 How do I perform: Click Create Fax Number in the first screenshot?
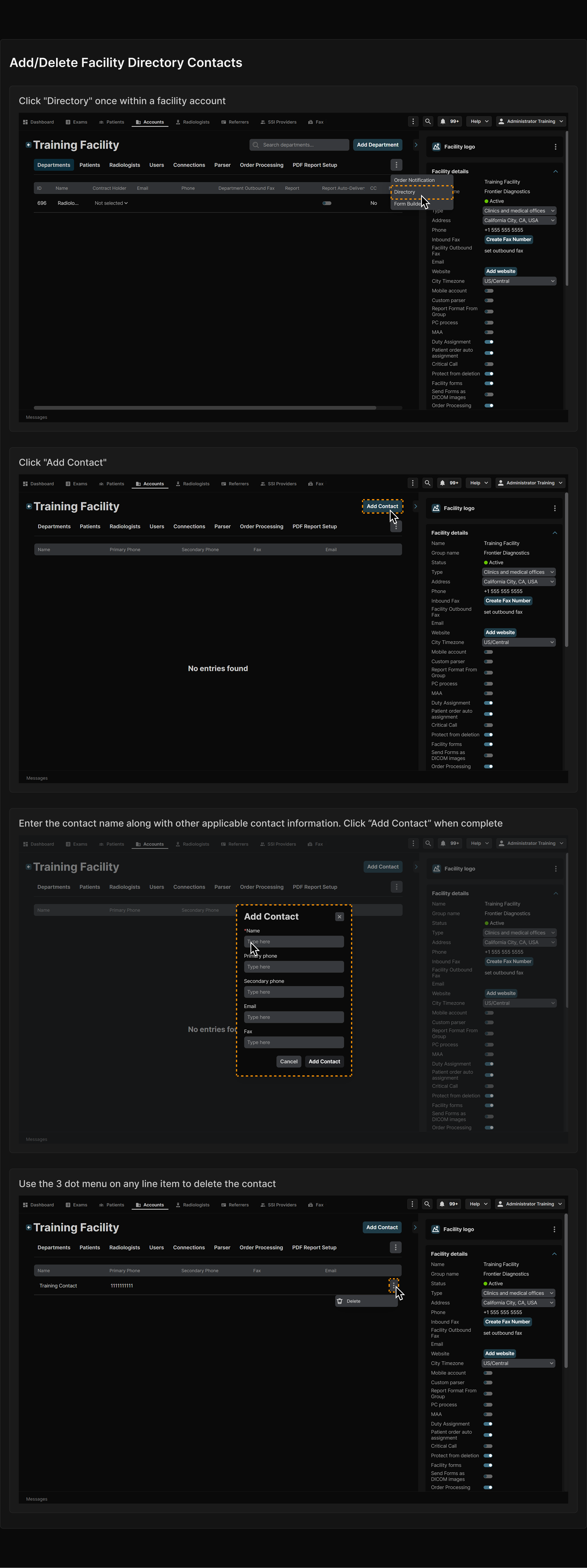(508, 240)
